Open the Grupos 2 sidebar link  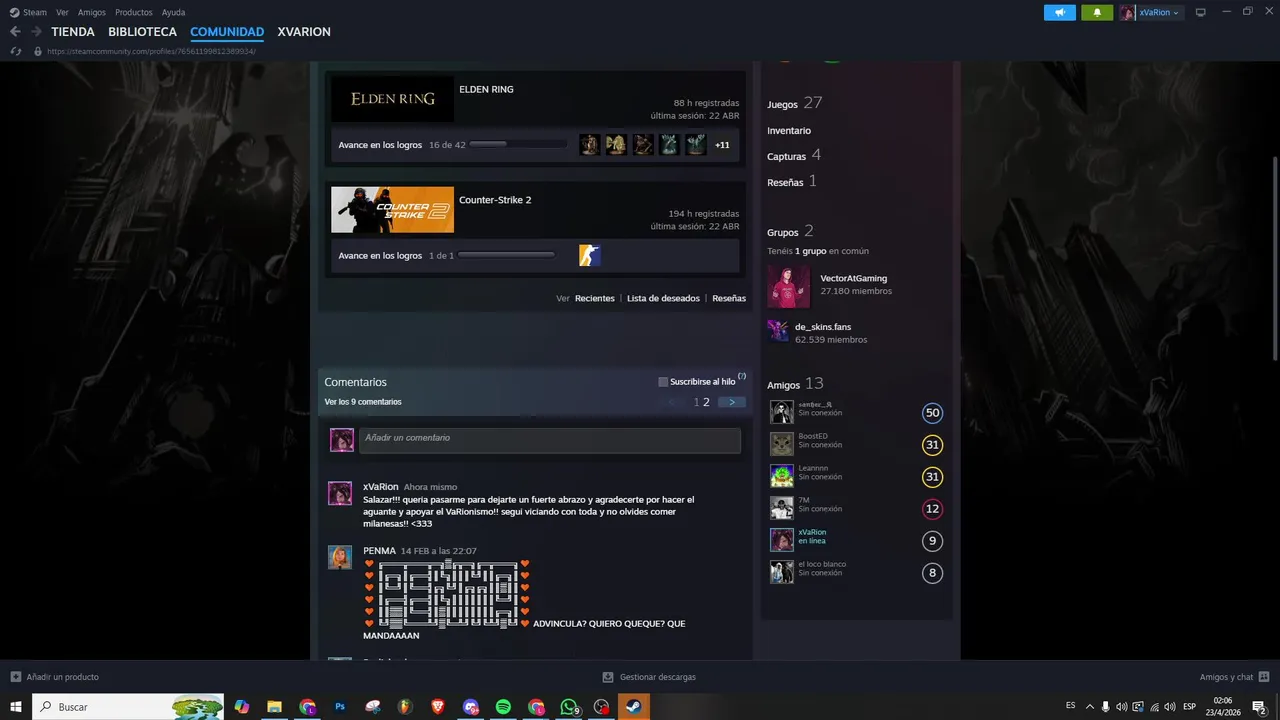[x=790, y=231]
